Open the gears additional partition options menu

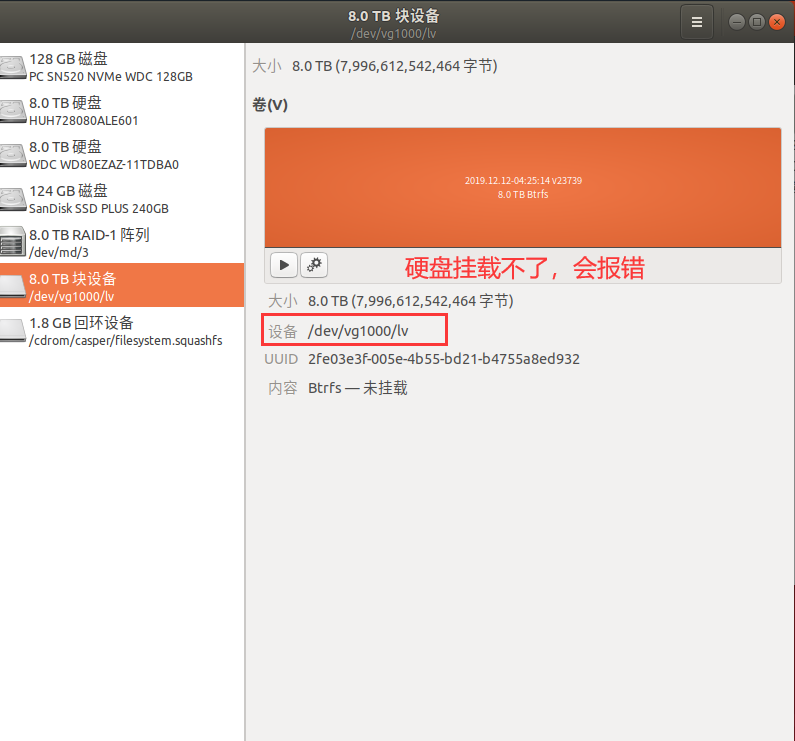[314, 265]
